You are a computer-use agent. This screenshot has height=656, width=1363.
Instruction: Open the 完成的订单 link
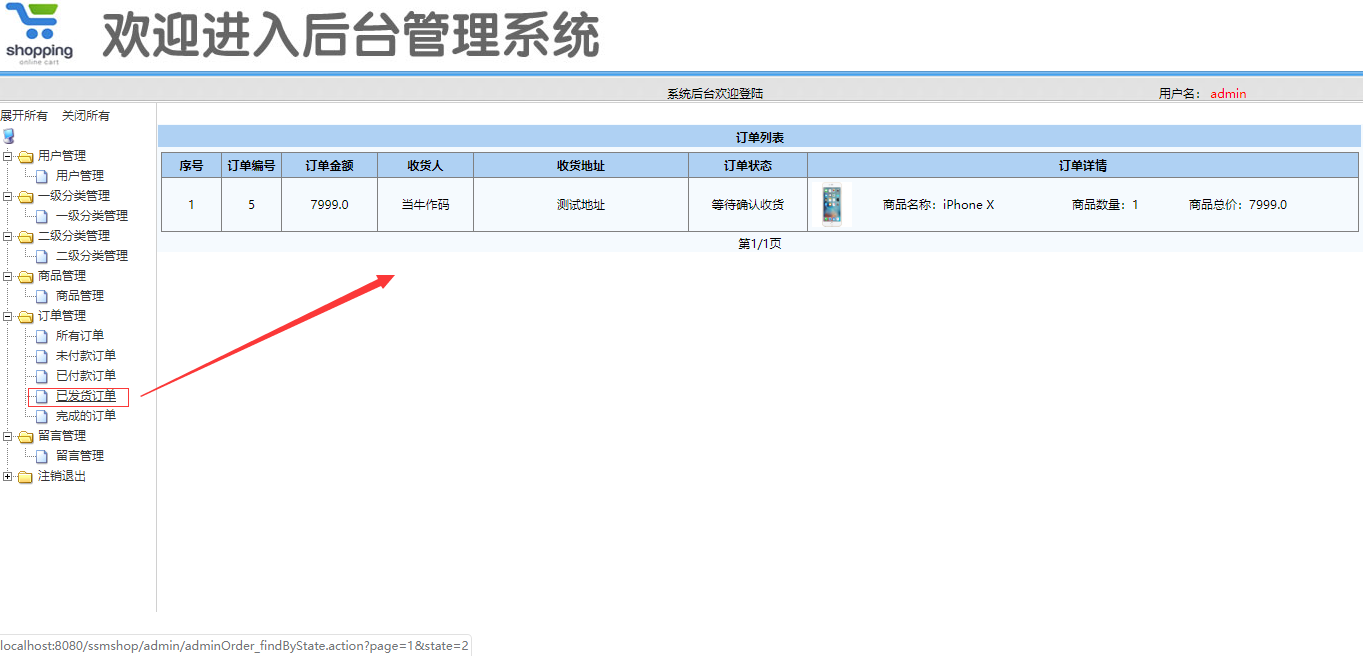[86, 416]
